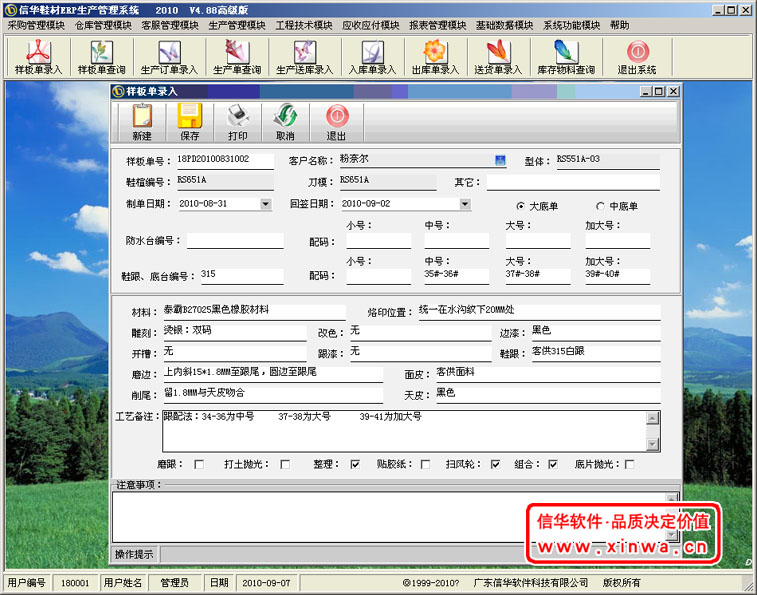Image resolution: width=757 pixels, height=595 pixels.
Task: Open 生产送库录入 toolbar icon
Action: pyautogui.click(x=305, y=57)
